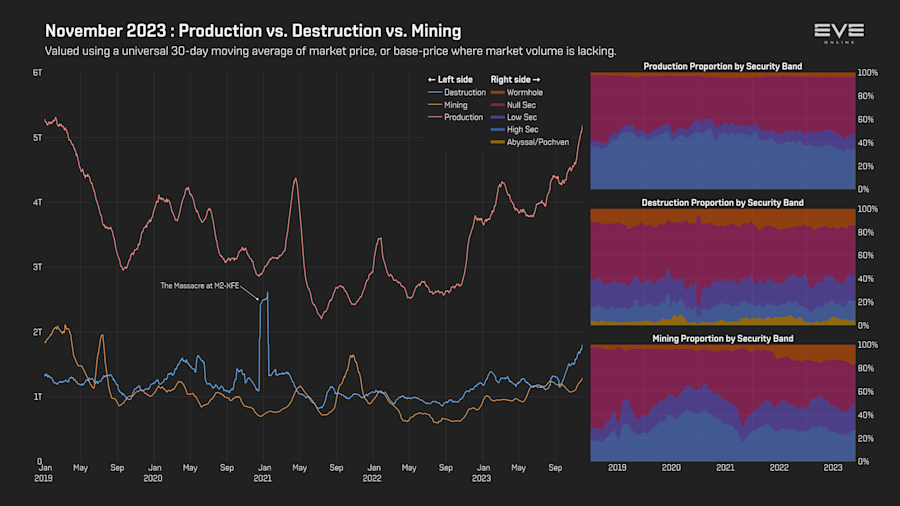
Task: Open the Destruction Proportion area chart
Action: click(x=723, y=267)
